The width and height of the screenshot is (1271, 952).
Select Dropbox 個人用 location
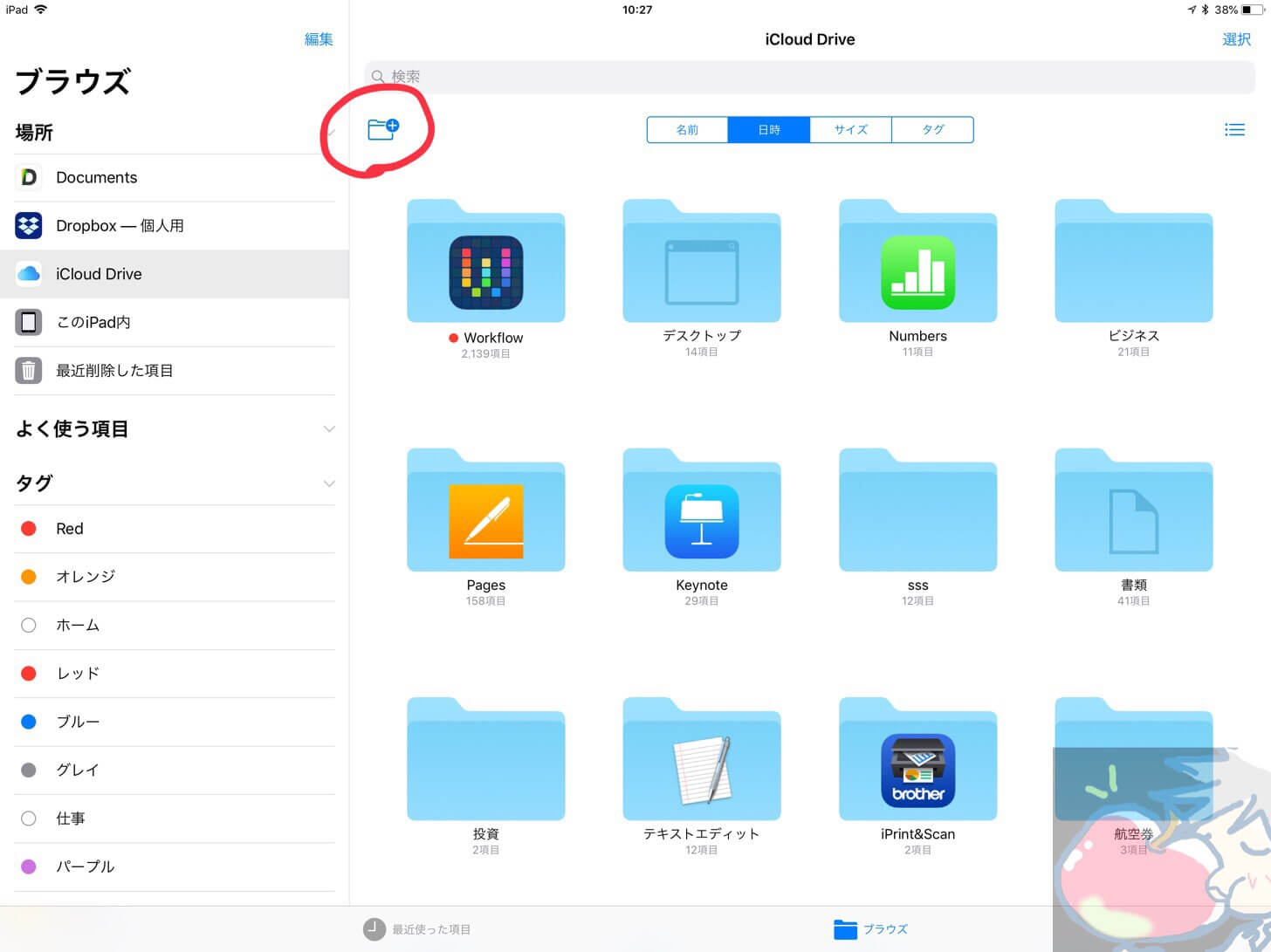tap(175, 226)
